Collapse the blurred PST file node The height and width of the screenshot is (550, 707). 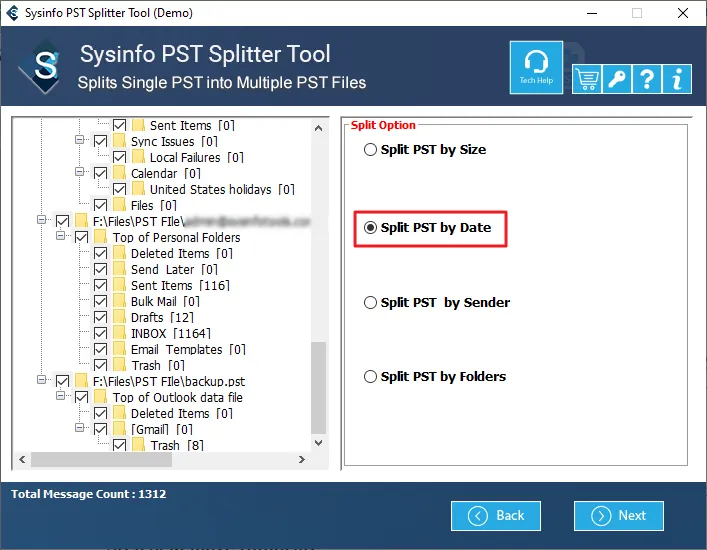click(41, 220)
